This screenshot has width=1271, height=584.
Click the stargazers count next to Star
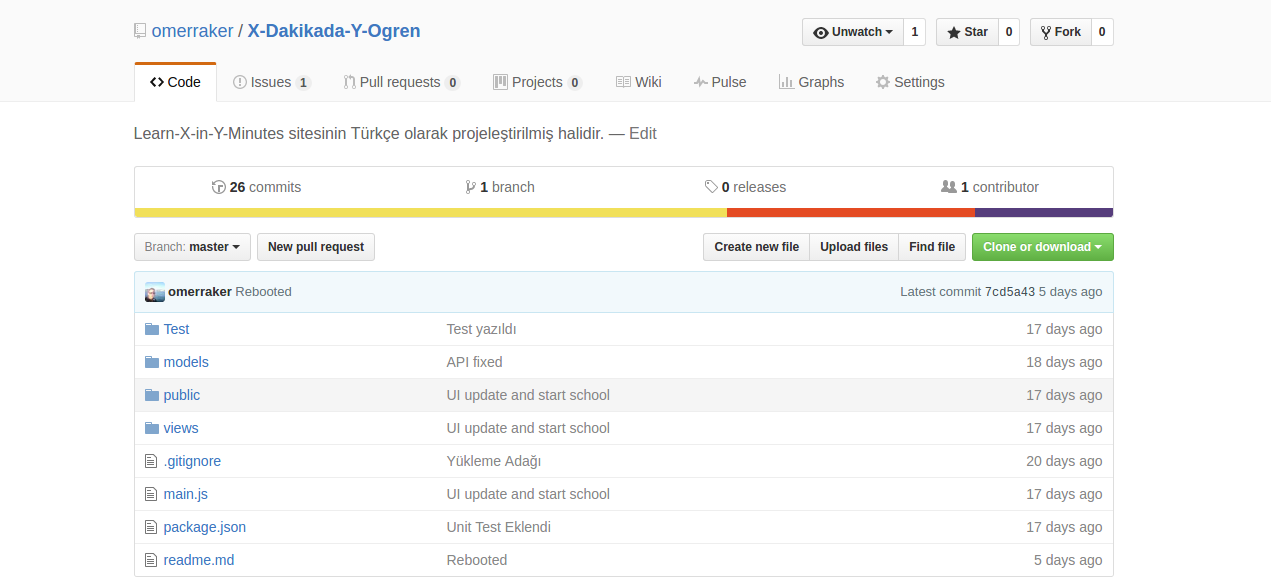[1008, 32]
